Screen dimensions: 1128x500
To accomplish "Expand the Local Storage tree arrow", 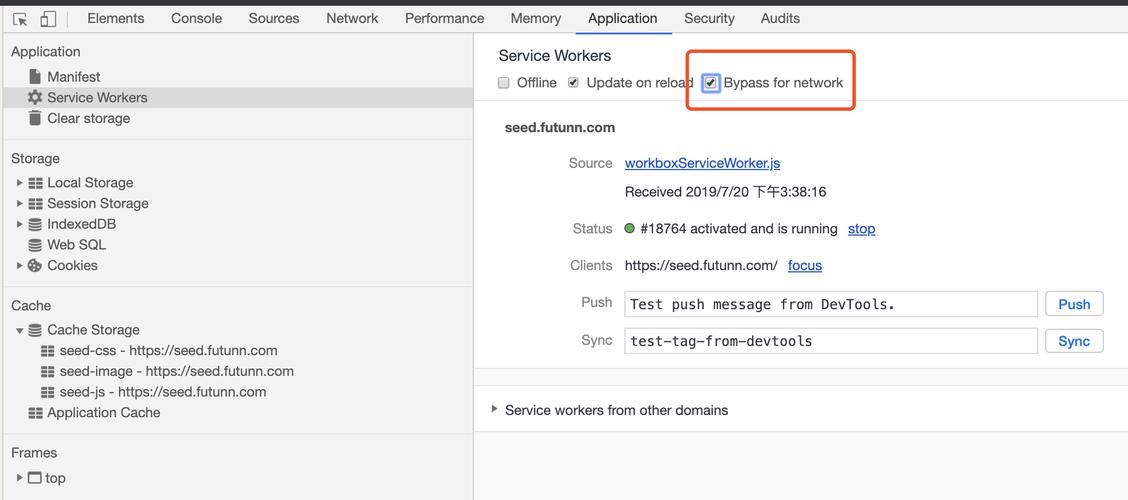I will tap(19, 183).
